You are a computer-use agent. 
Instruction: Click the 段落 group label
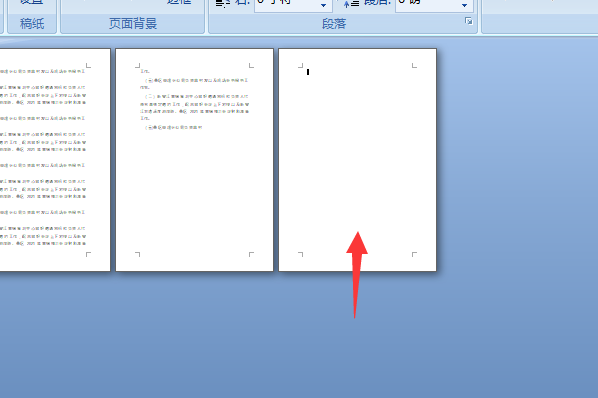point(334,24)
